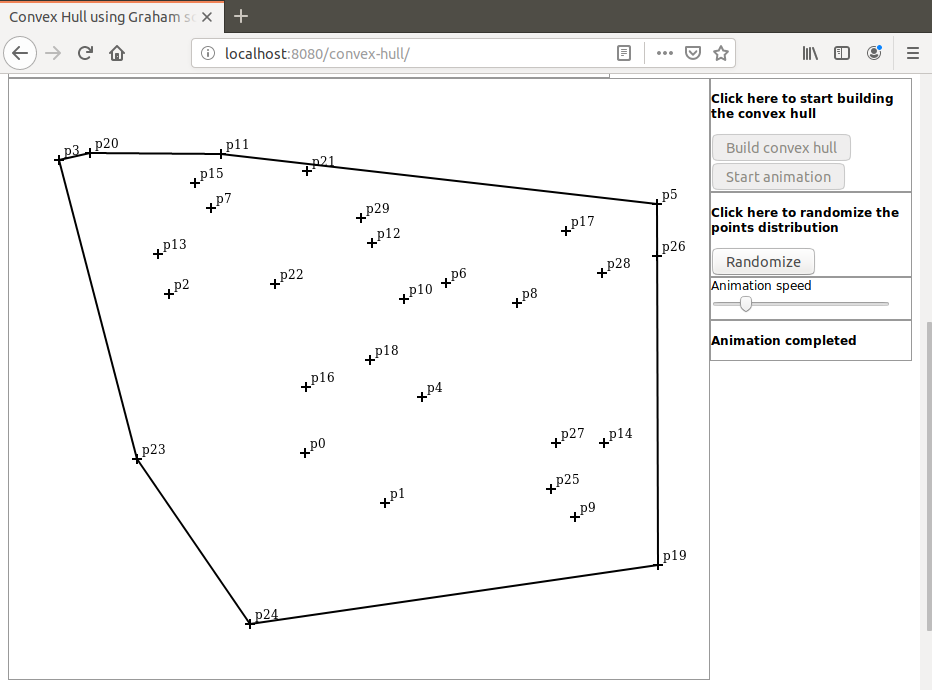Click interior point p15

pos(195,183)
